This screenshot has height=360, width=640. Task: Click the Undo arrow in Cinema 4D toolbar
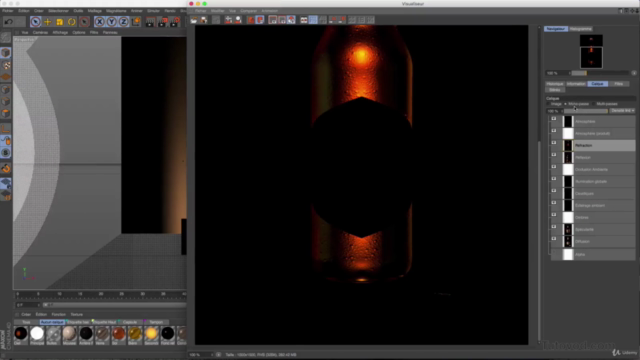(9, 21)
